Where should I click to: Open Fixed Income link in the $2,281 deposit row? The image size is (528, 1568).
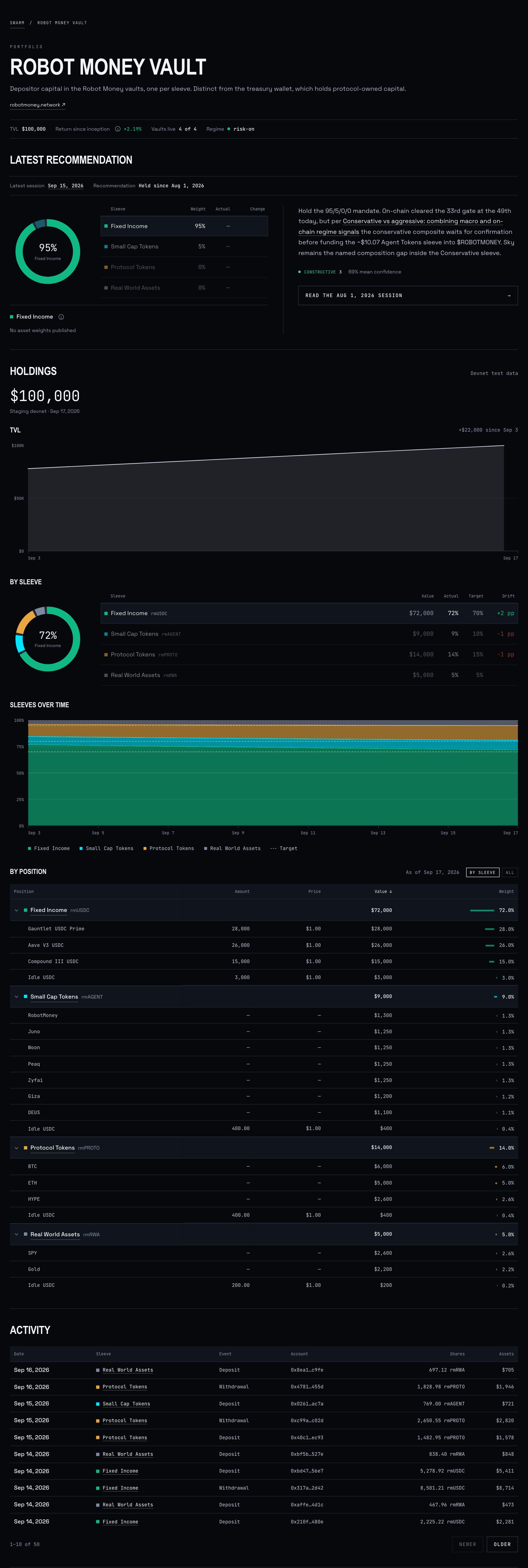click(120, 1522)
